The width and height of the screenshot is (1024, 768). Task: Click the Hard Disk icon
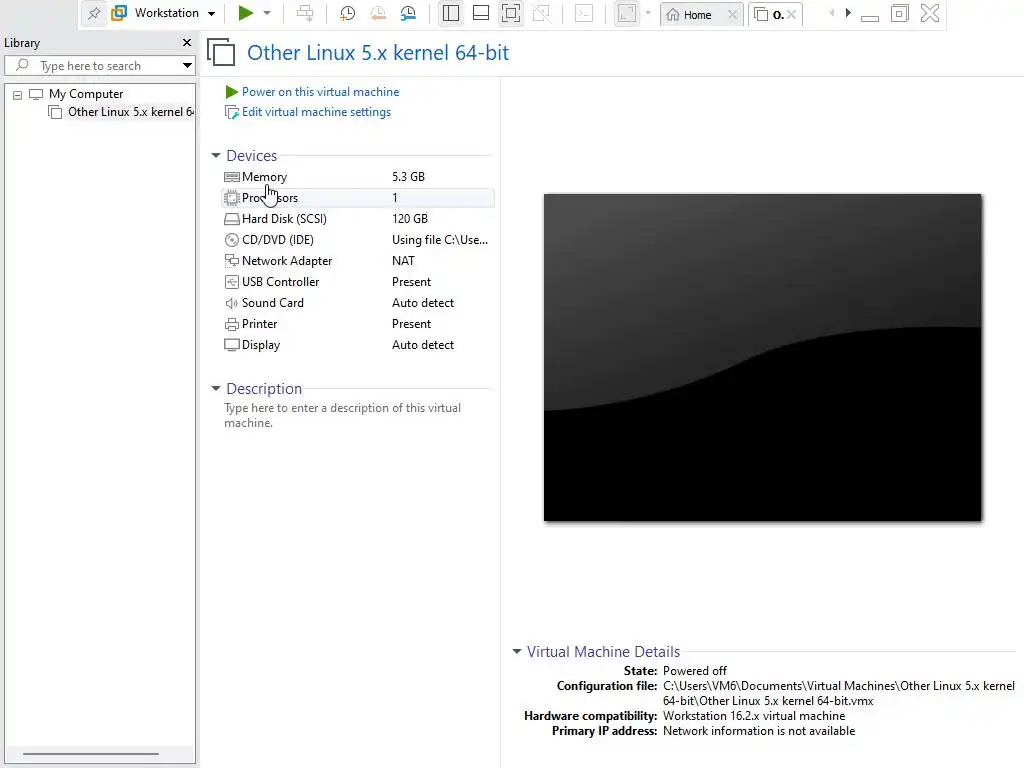[x=231, y=219]
